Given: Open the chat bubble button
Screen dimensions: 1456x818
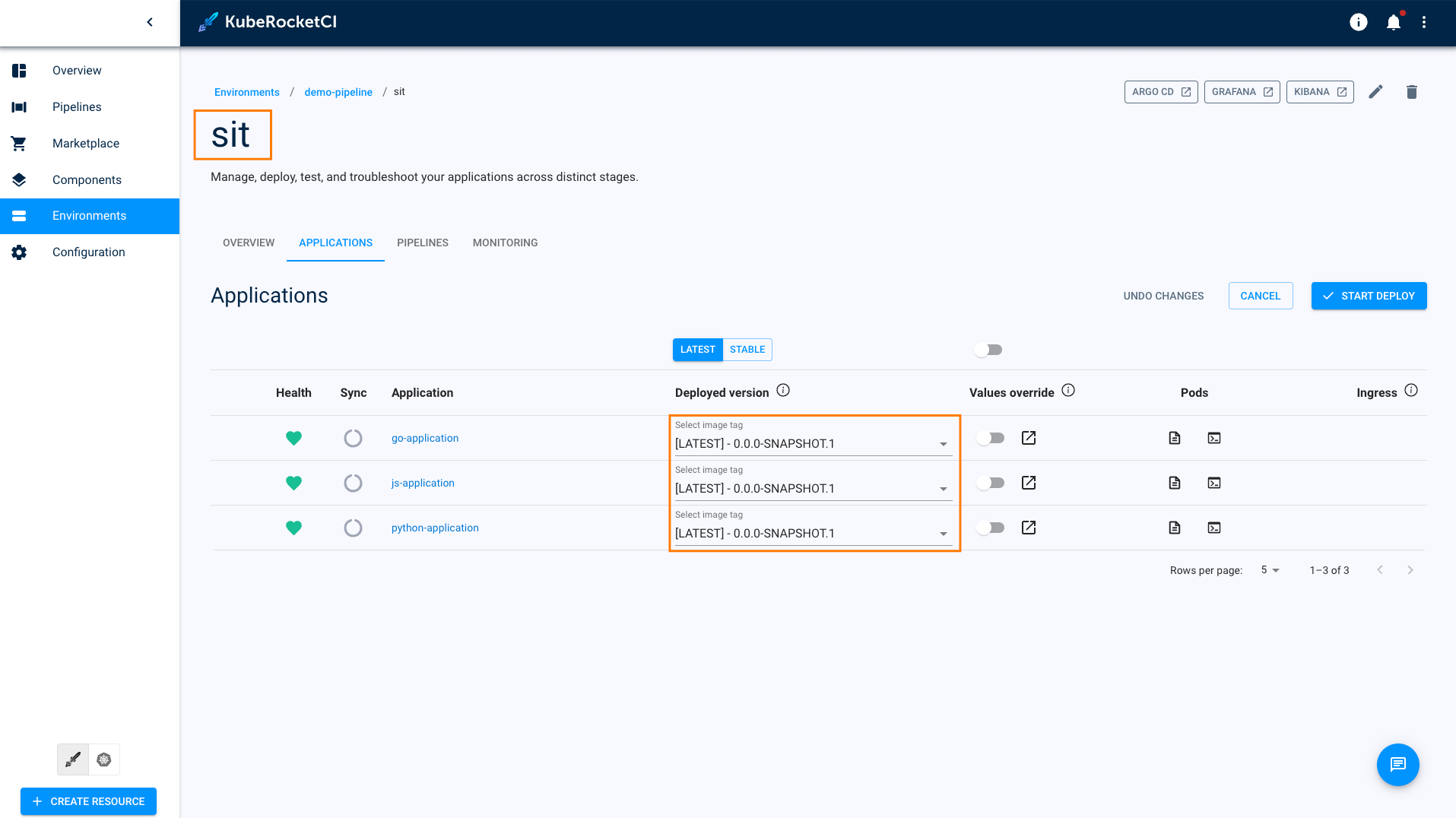Looking at the screenshot, I should pyautogui.click(x=1397, y=764).
